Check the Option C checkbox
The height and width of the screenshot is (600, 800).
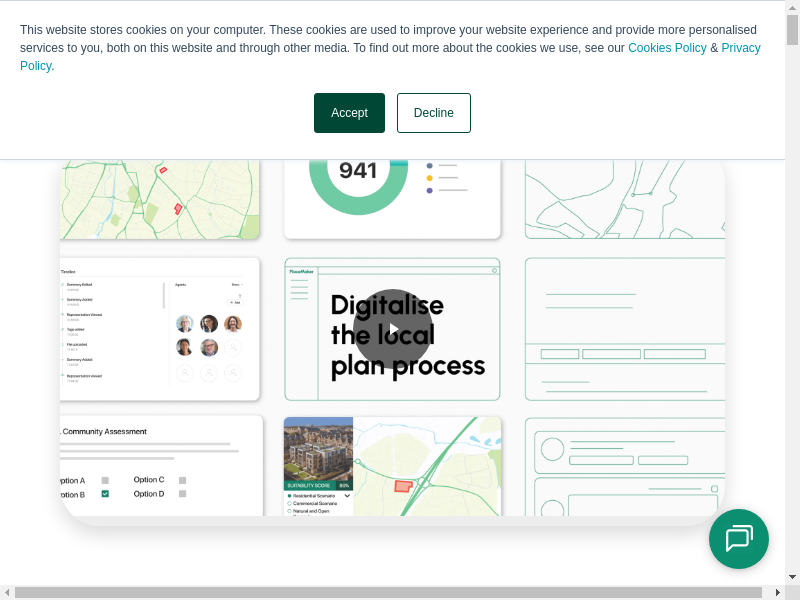point(182,480)
